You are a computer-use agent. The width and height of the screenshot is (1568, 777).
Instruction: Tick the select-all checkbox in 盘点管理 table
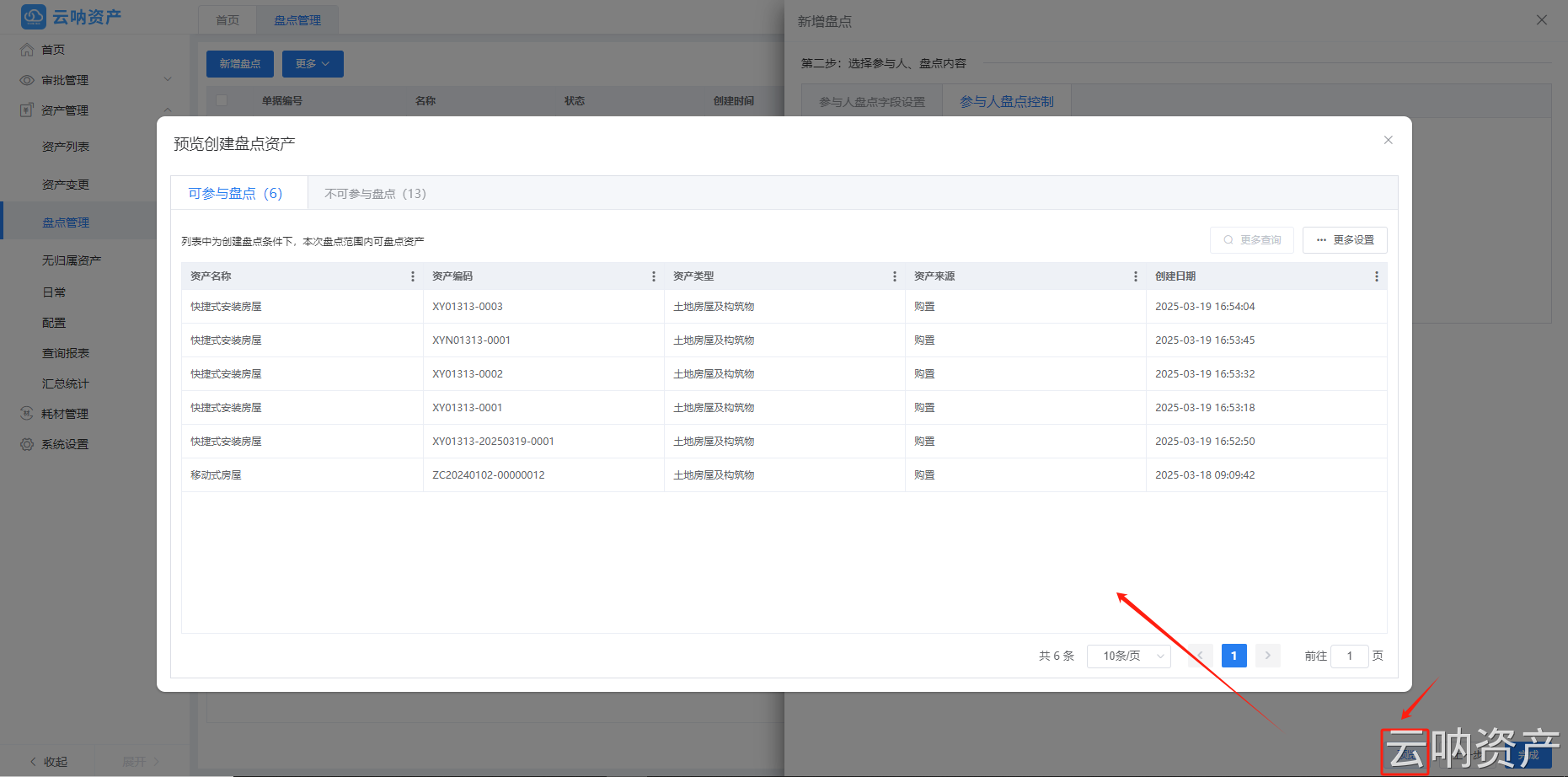coord(222,100)
